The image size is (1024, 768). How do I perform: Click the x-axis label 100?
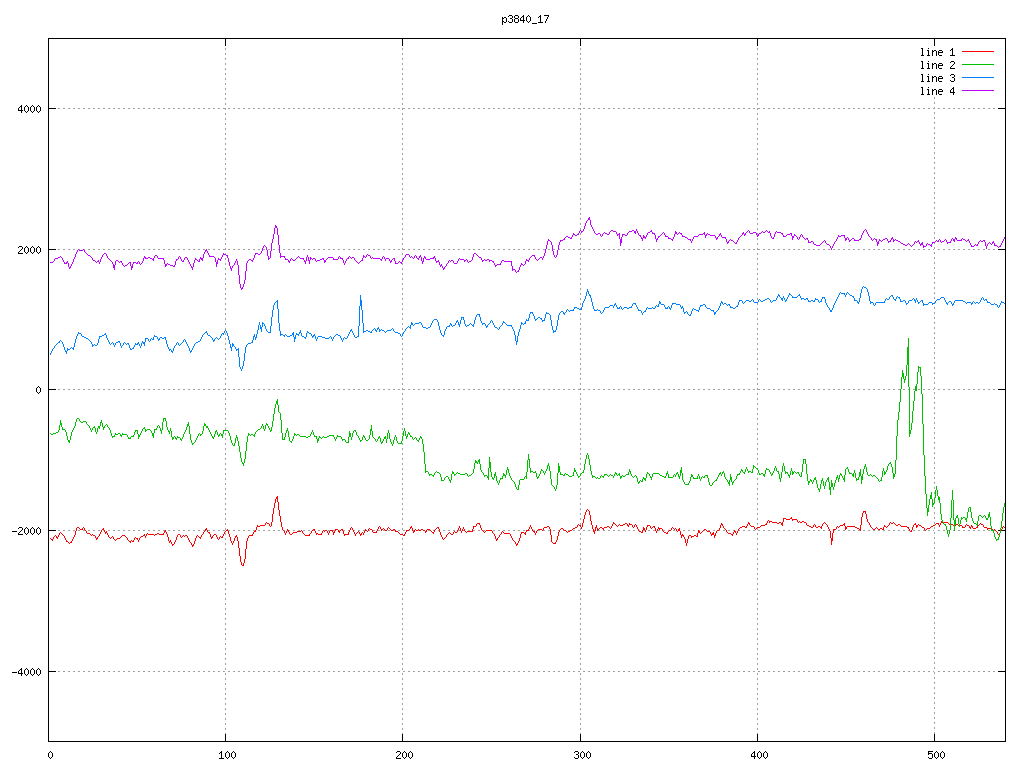pos(227,756)
